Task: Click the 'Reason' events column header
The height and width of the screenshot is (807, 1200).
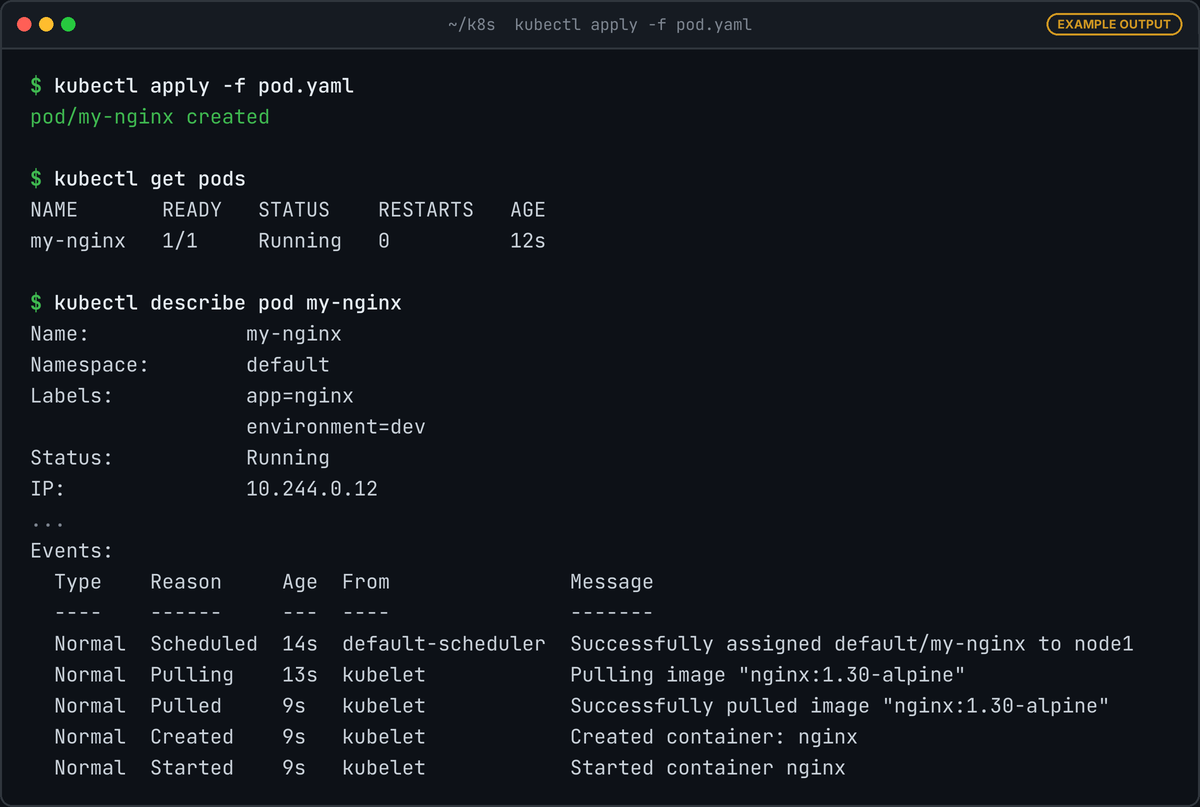Action: [x=186, y=582]
